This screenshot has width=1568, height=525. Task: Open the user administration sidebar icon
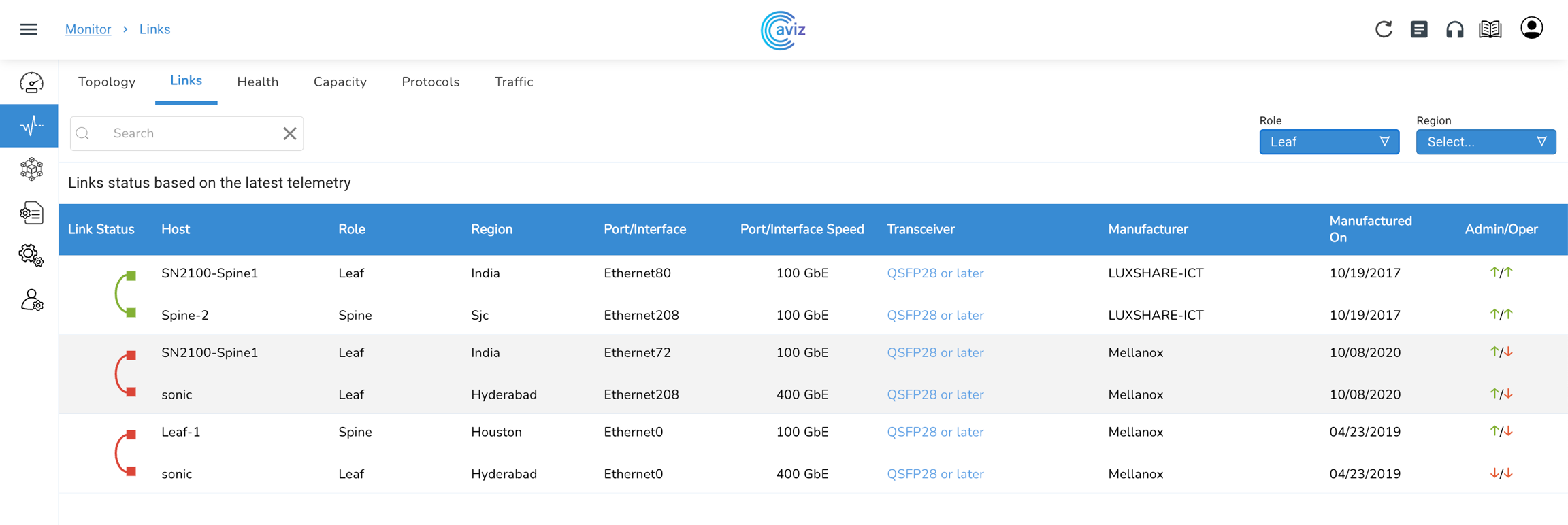tap(31, 300)
